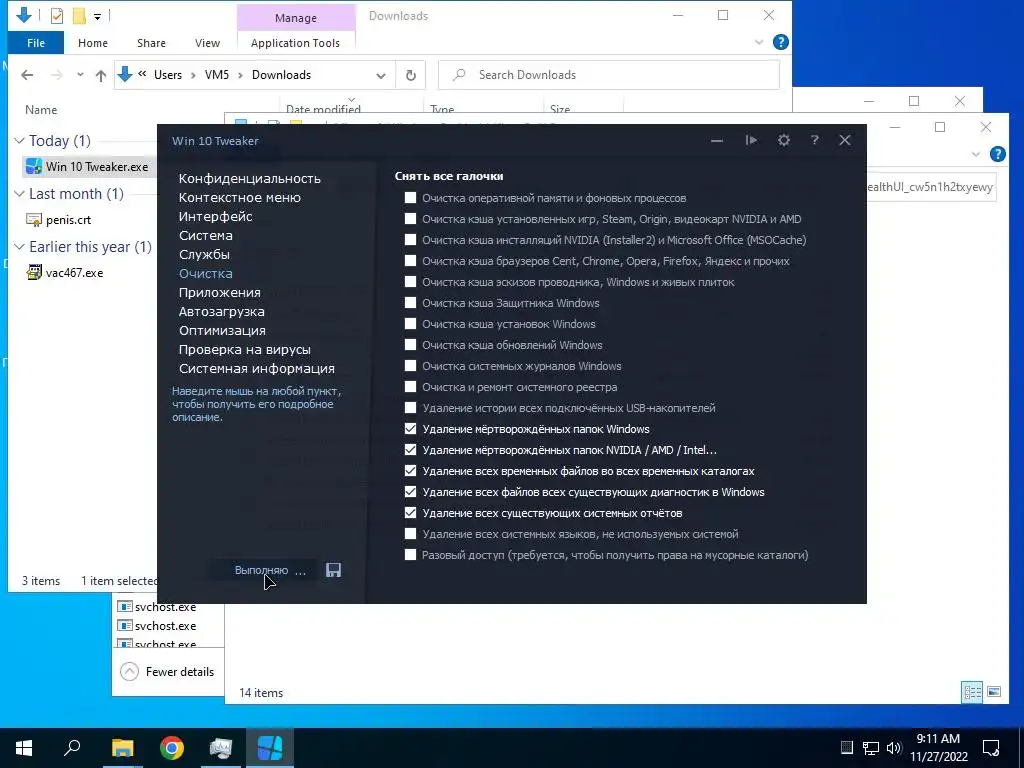Check Очистка системных журналов Windows
1024x768 pixels.
(410, 366)
